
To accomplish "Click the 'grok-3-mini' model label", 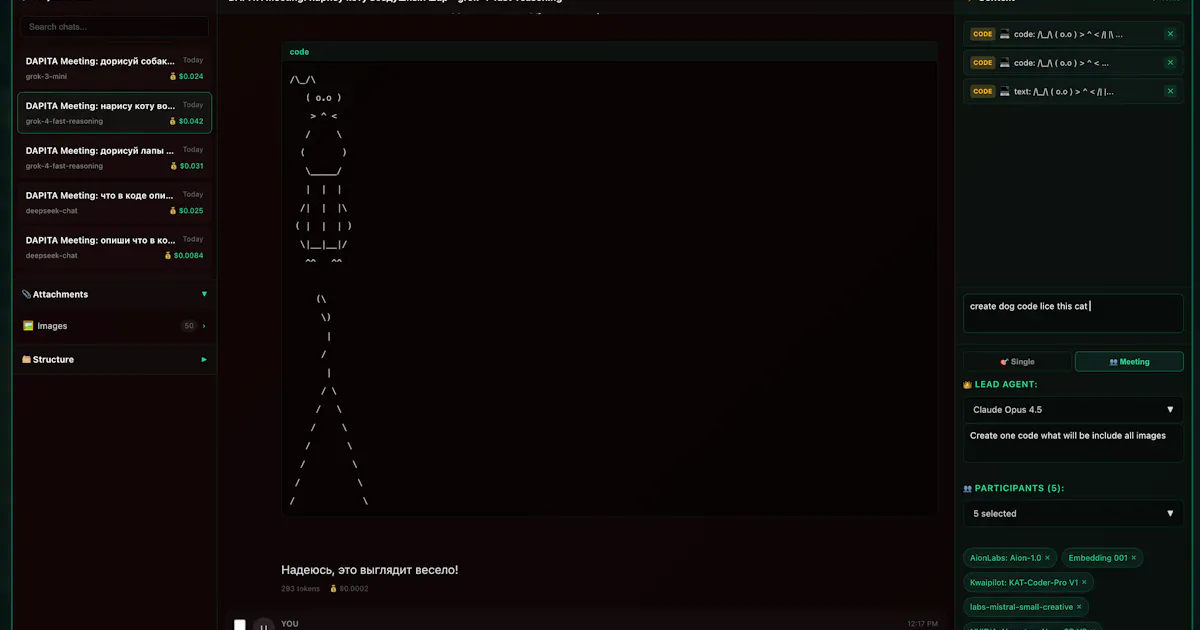I will click(x=46, y=76).
